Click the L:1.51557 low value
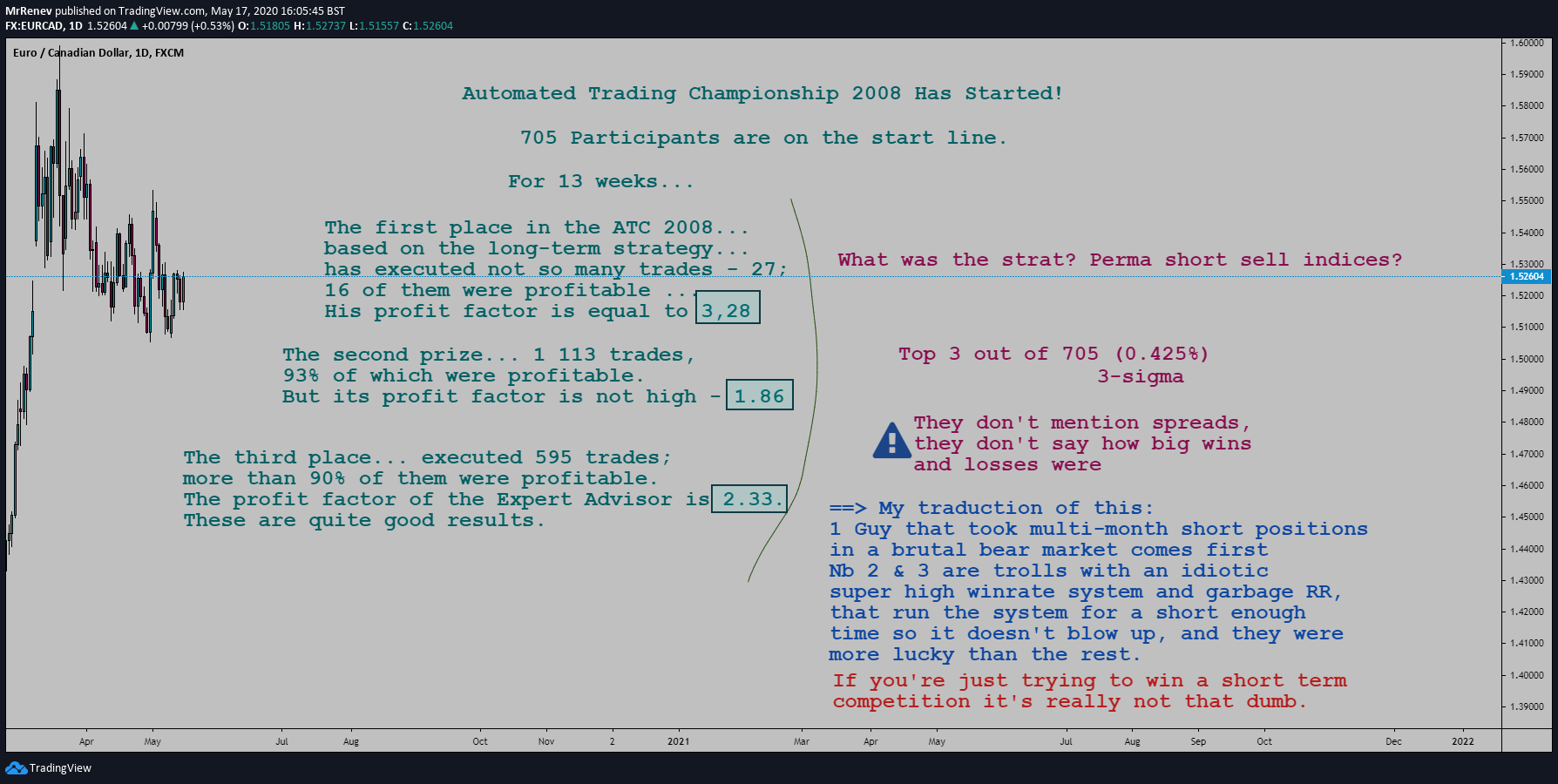This screenshot has height=784, width=1558. click(375, 26)
